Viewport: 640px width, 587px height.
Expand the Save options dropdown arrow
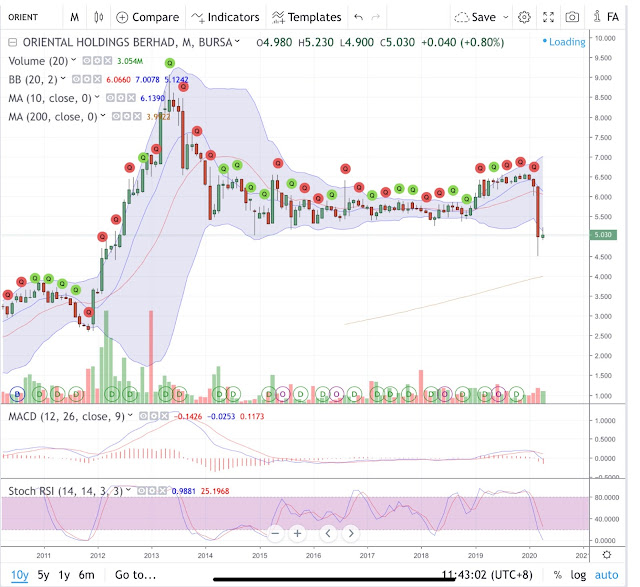506,17
